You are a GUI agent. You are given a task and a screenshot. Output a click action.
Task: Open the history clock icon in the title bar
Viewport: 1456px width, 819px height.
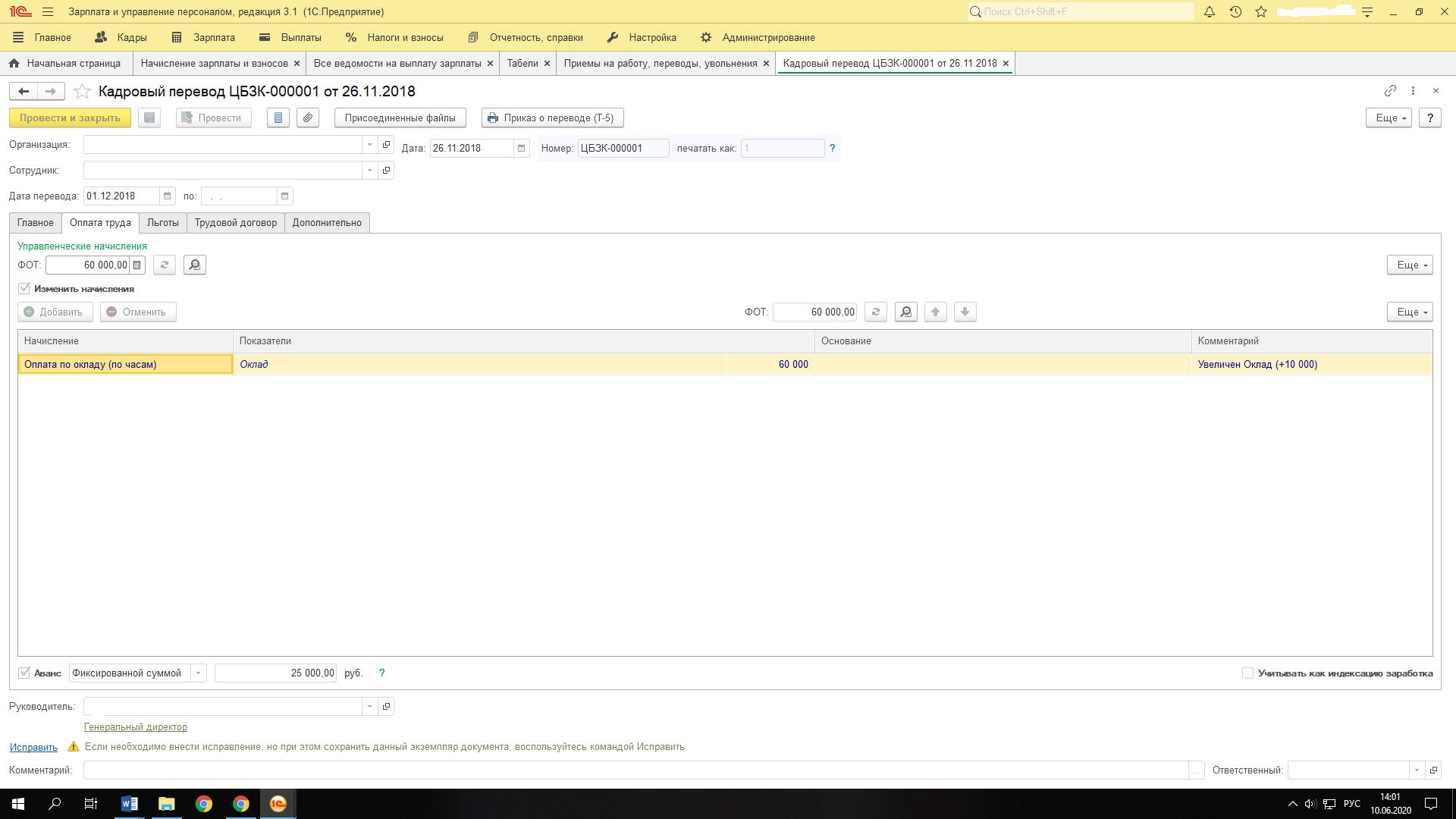pyautogui.click(x=1235, y=11)
